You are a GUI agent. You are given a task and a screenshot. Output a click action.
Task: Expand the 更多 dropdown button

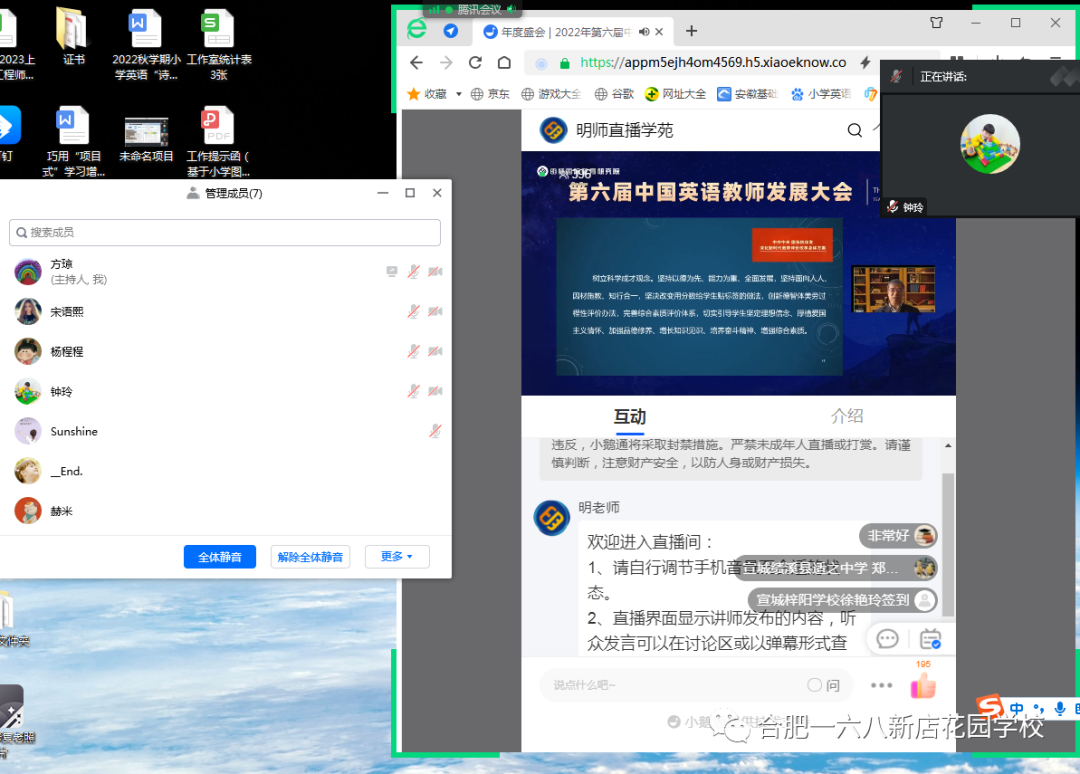(397, 556)
